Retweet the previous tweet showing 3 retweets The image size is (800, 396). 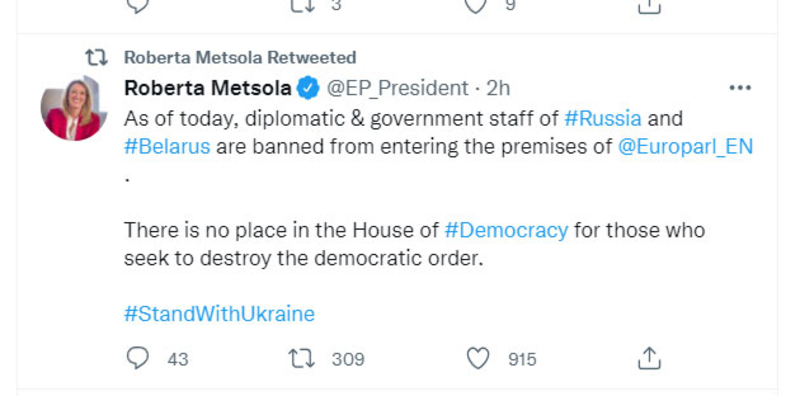[302, 5]
